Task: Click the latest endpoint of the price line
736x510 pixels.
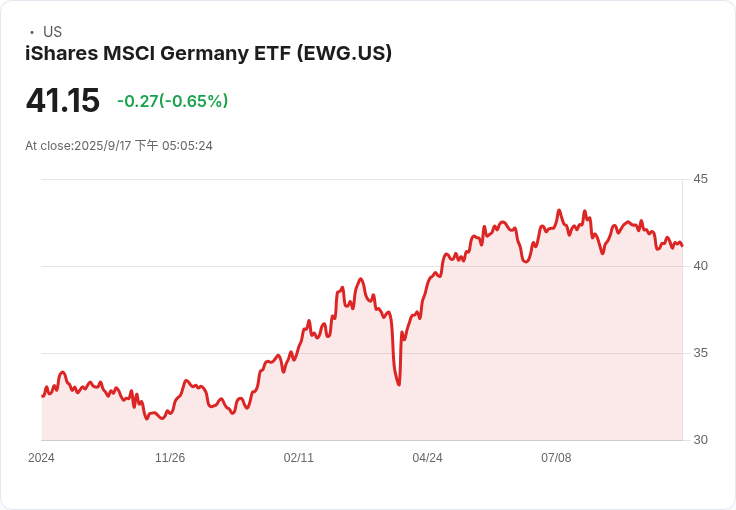Action: (682, 245)
